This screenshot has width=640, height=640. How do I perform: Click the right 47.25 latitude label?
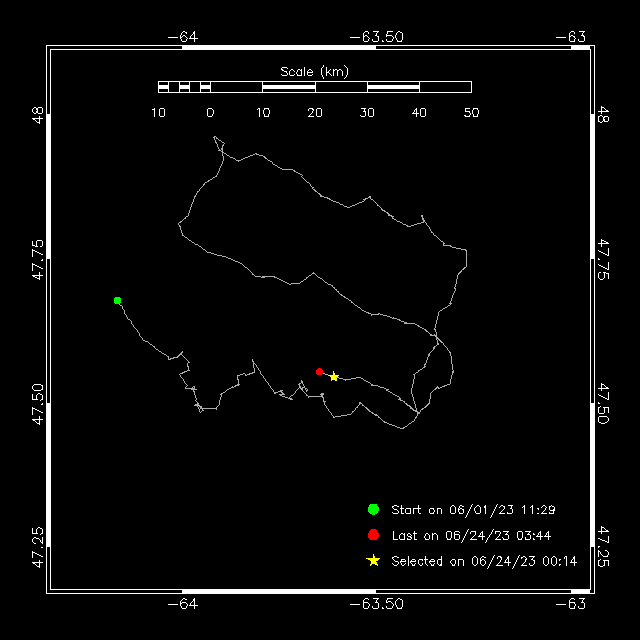603,547
